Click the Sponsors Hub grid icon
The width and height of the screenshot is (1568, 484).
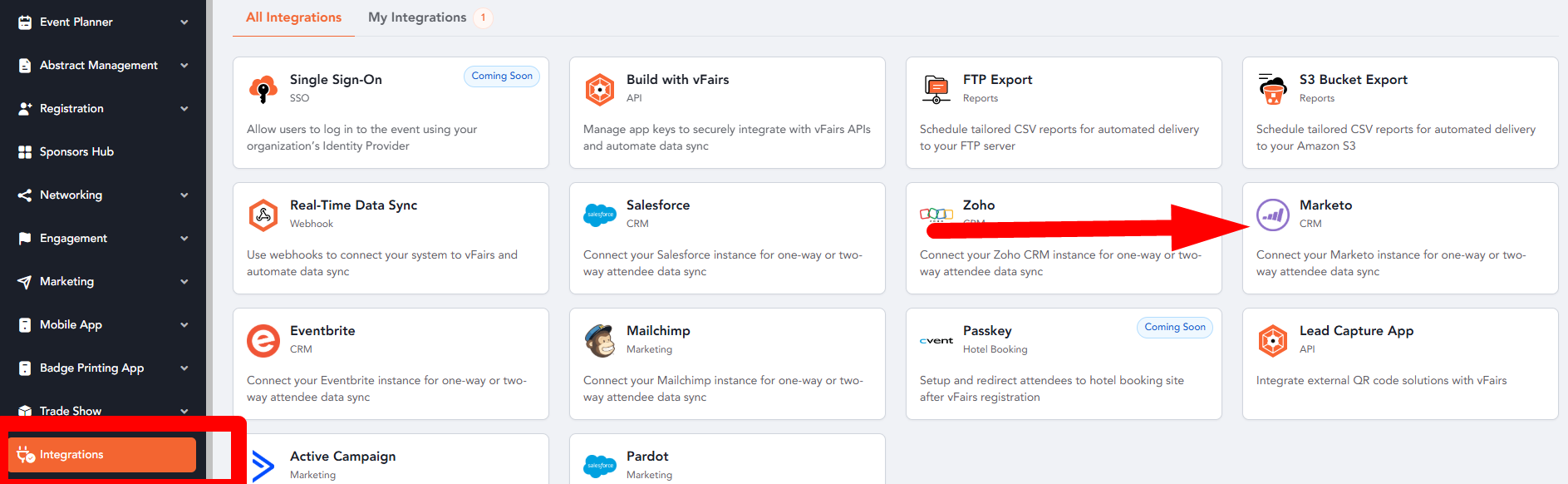click(25, 152)
